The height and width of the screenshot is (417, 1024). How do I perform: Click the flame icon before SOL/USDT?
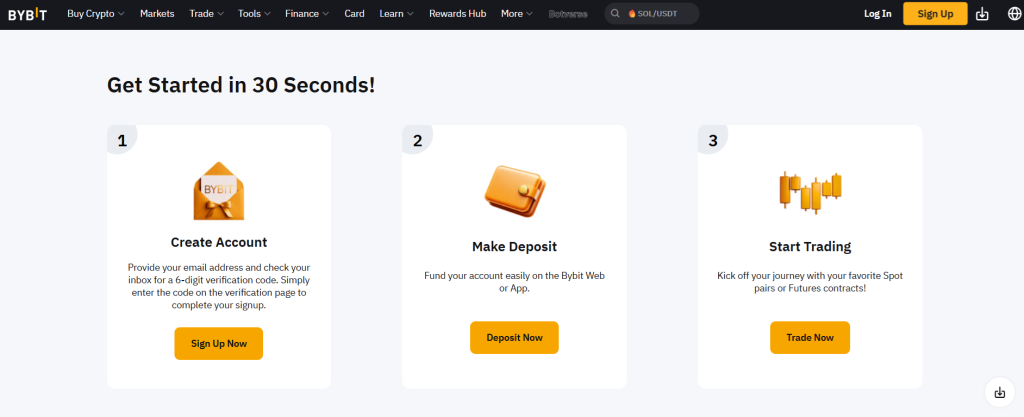click(632, 14)
